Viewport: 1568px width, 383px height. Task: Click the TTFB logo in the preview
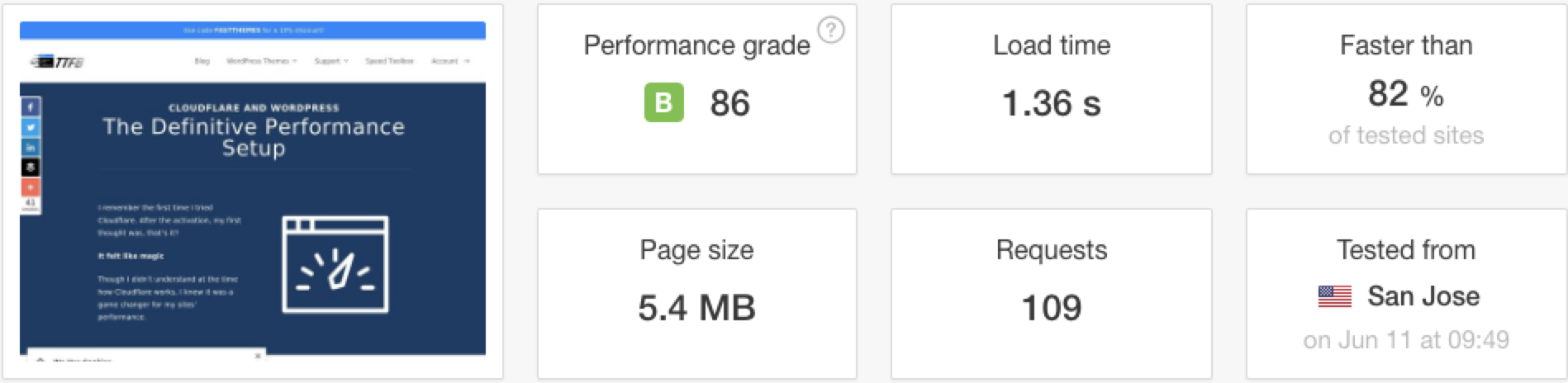[58, 62]
